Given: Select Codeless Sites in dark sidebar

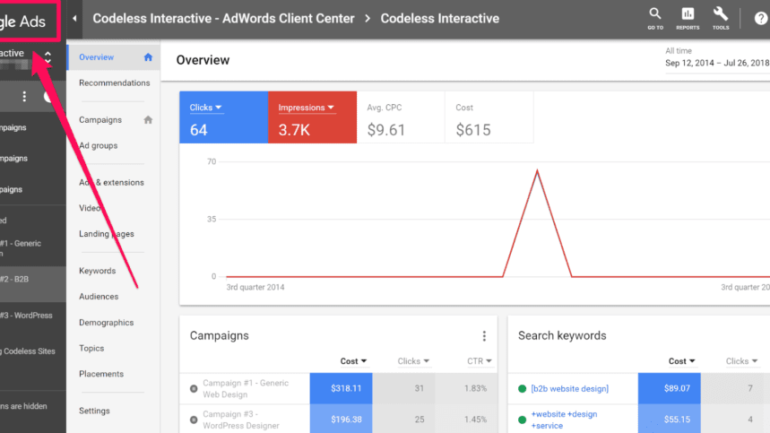Looking at the screenshot, I should [28, 352].
